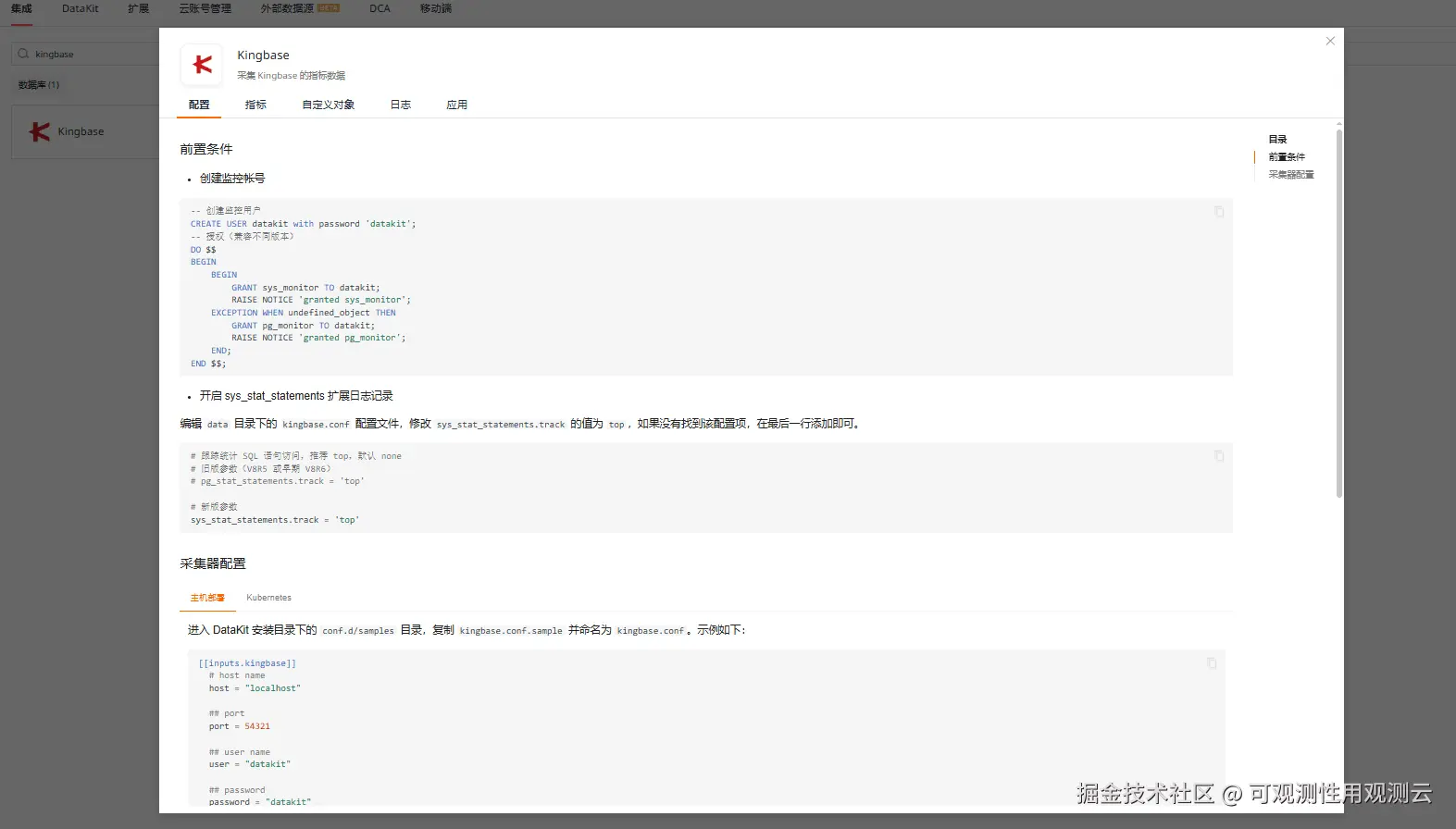
Task: Click the port value 54321
Action: click(x=257, y=726)
